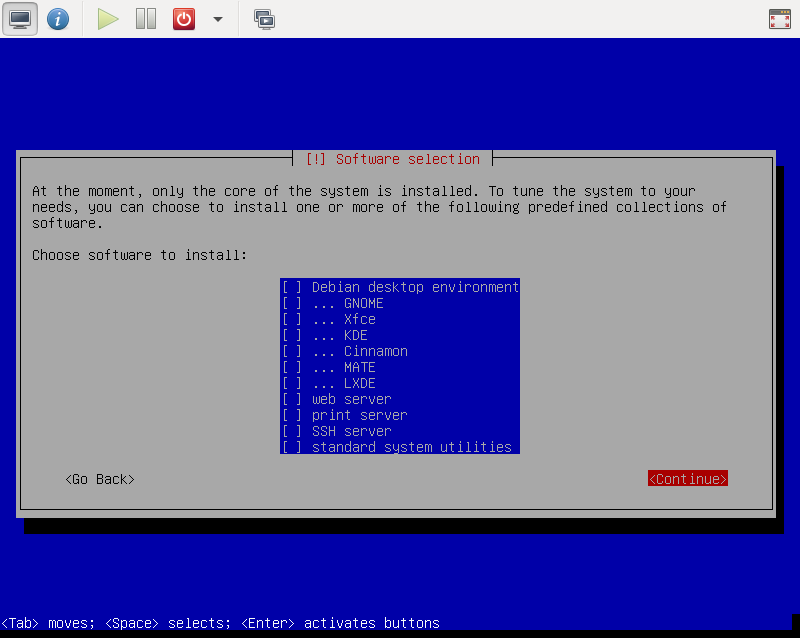The width and height of the screenshot is (800, 638).
Task: Click the keyboard hints status line
Action: pyautogui.click(x=220, y=623)
